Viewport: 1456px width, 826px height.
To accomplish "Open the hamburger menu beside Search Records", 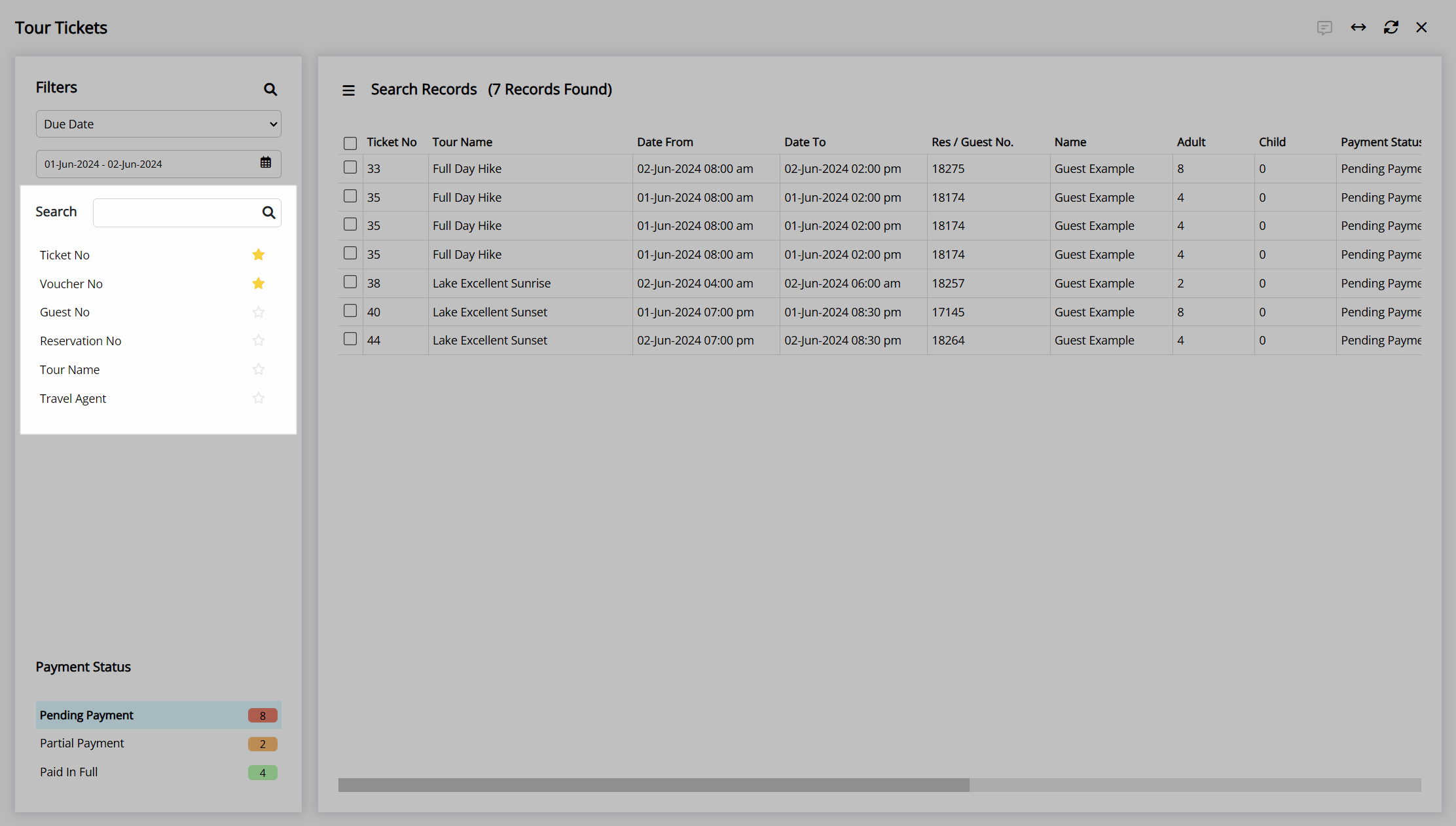I will [x=348, y=90].
